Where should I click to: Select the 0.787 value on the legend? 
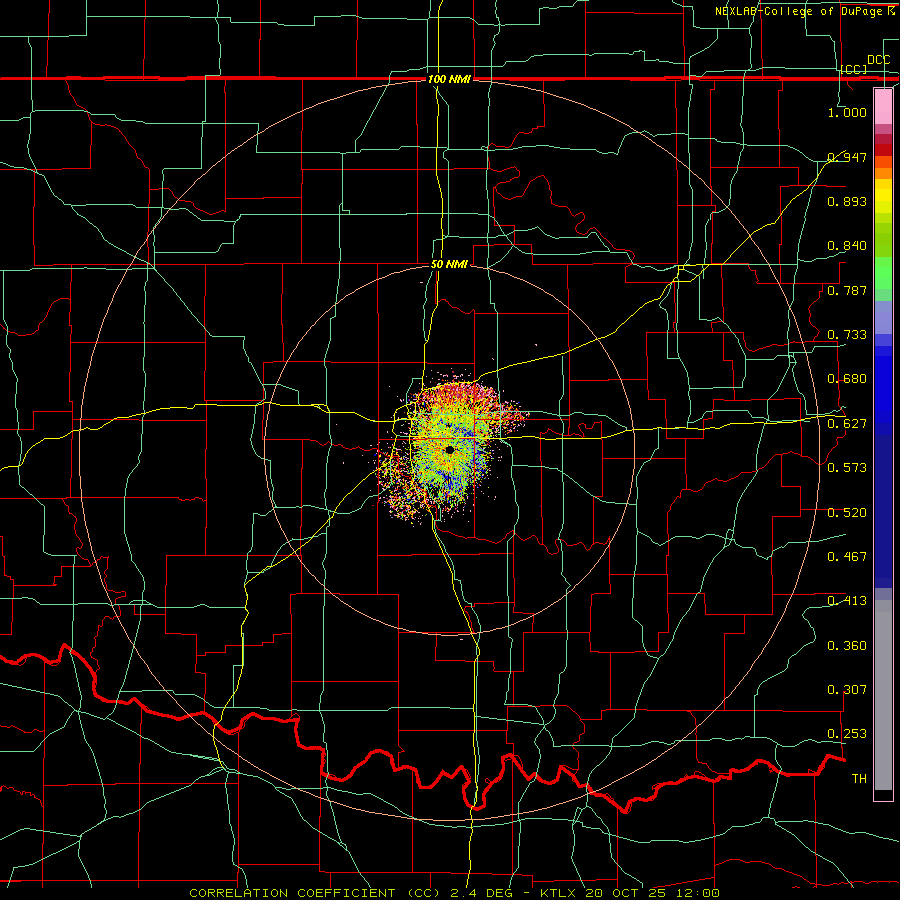click(847, 290)
